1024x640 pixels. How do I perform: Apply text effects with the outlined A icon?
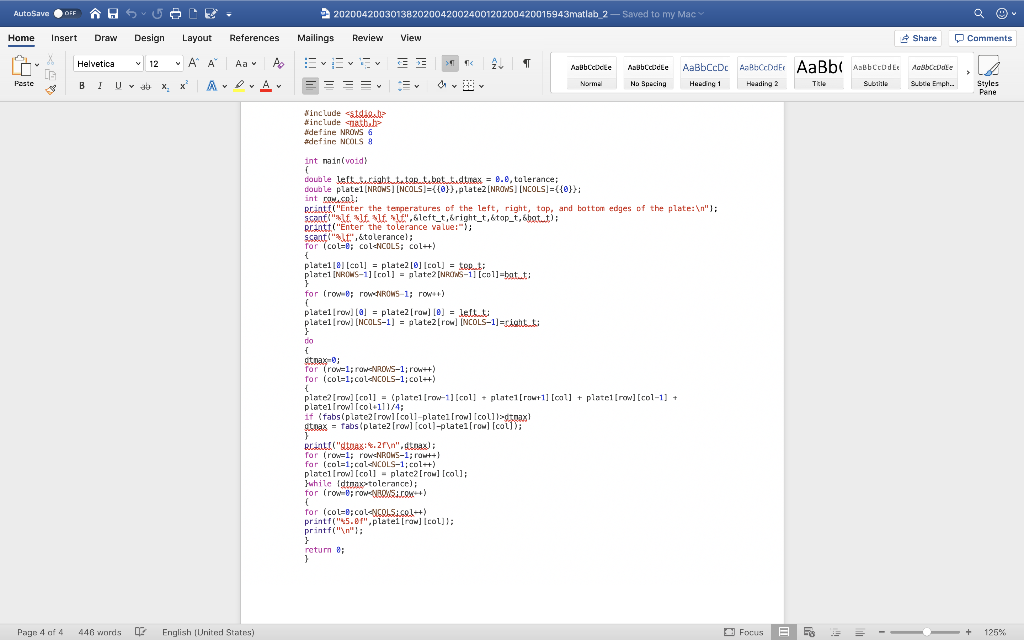pyautogui.click(x=212, y=86)
